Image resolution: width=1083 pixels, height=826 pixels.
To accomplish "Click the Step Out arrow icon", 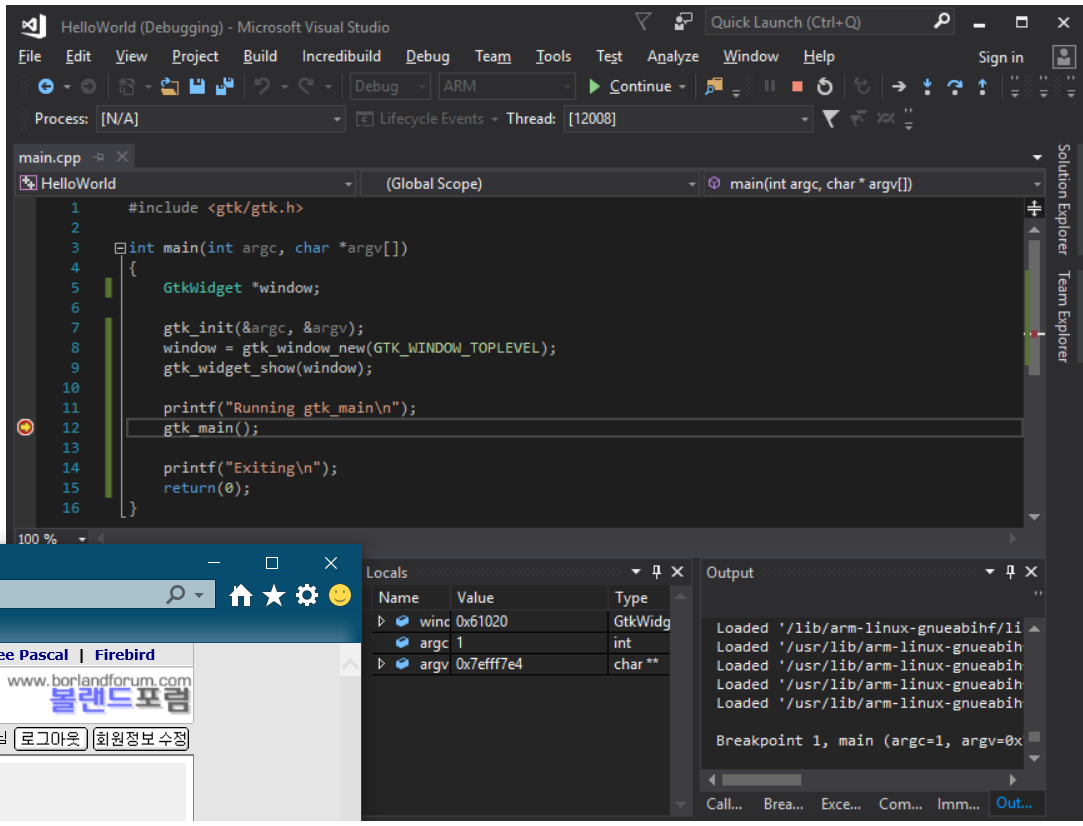I will tap(982, 87).
